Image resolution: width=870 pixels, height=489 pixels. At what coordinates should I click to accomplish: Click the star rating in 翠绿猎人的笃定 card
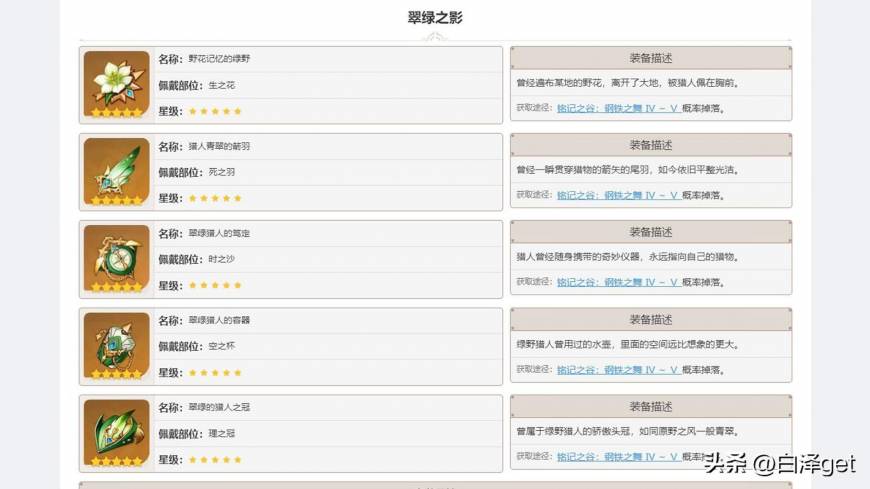coord(215,285)
